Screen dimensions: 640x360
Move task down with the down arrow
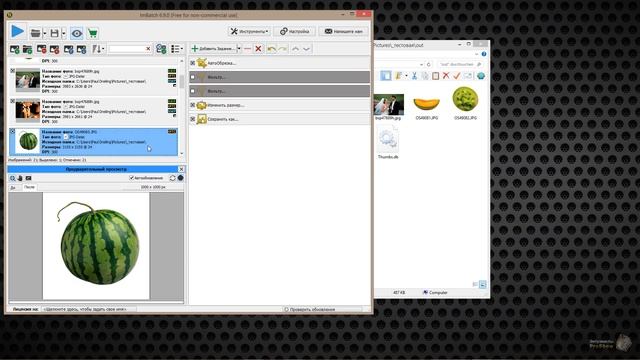click(307, 49)
